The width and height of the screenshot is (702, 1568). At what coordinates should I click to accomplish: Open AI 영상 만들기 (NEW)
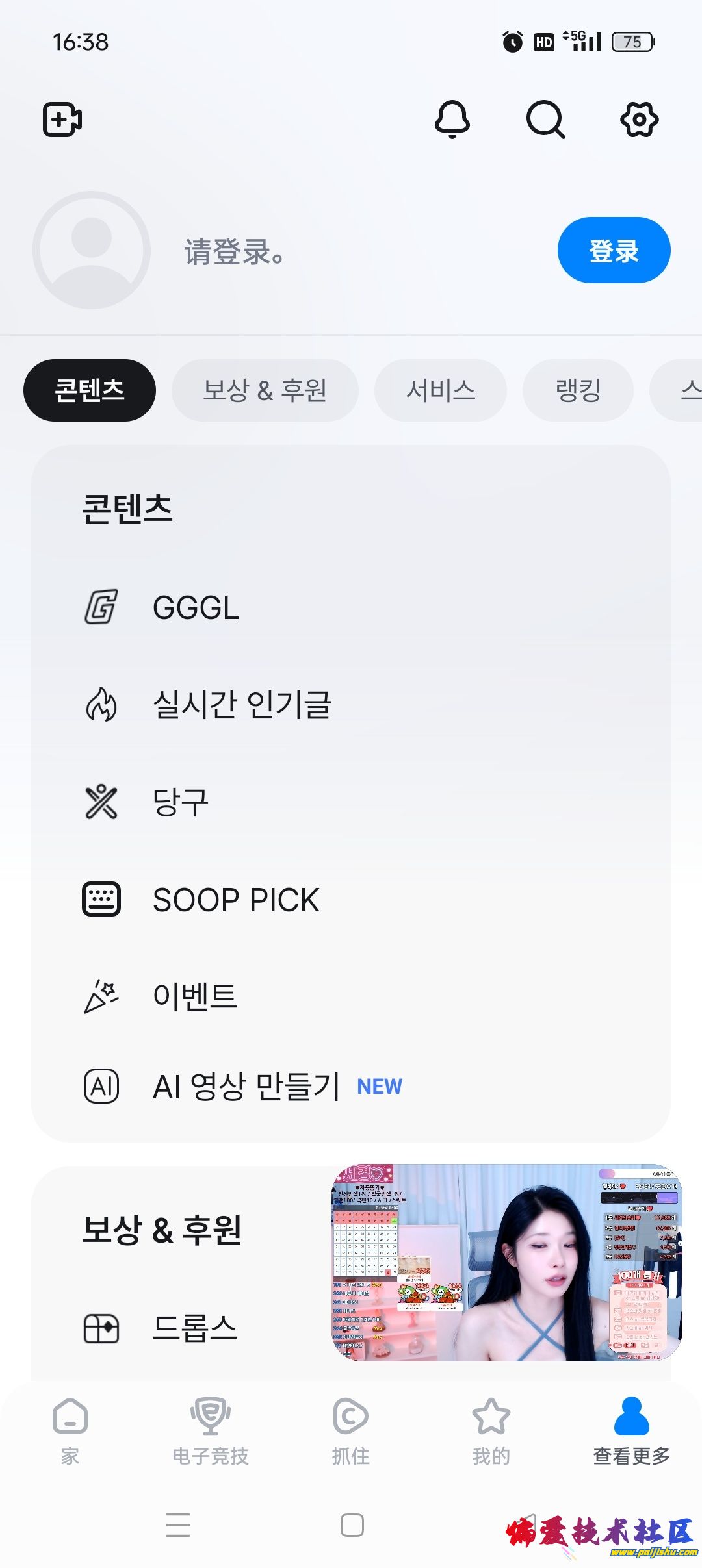coord(246,1086)
